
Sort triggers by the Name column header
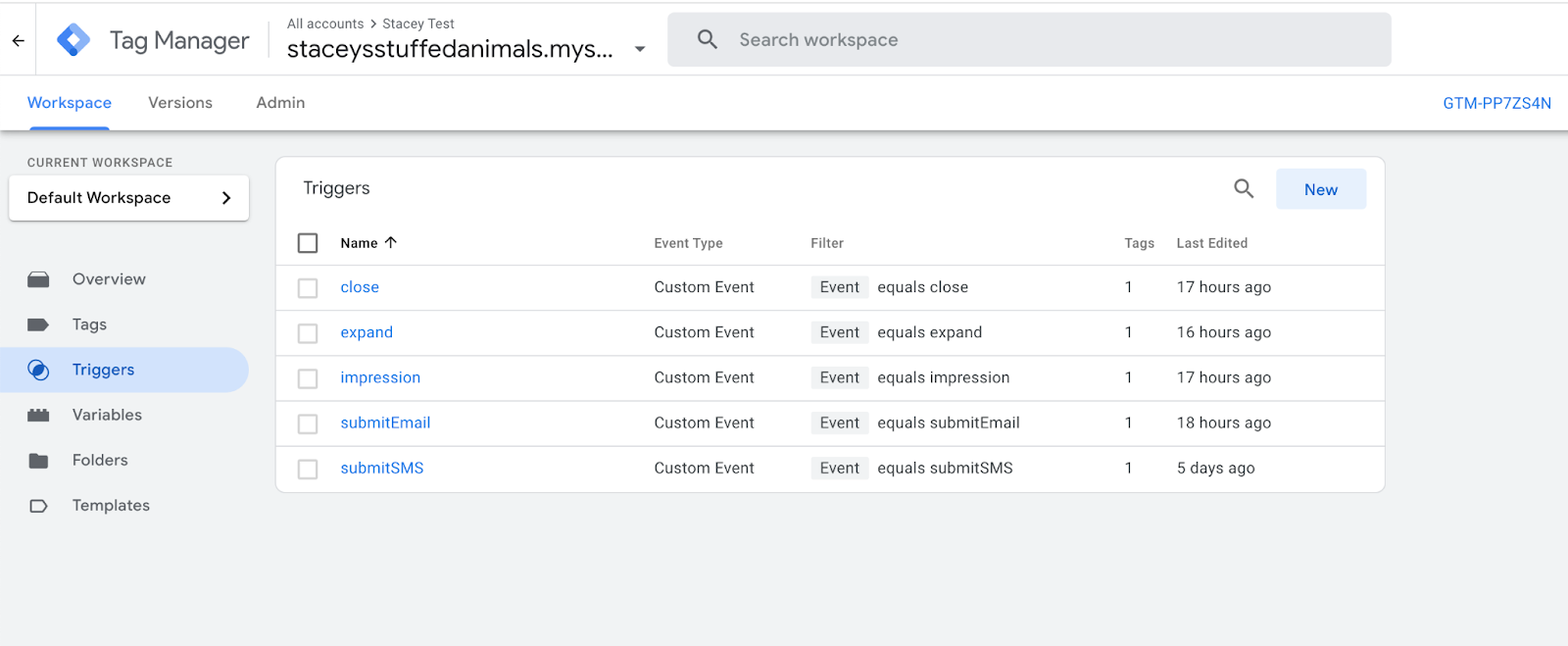[359, 243]
